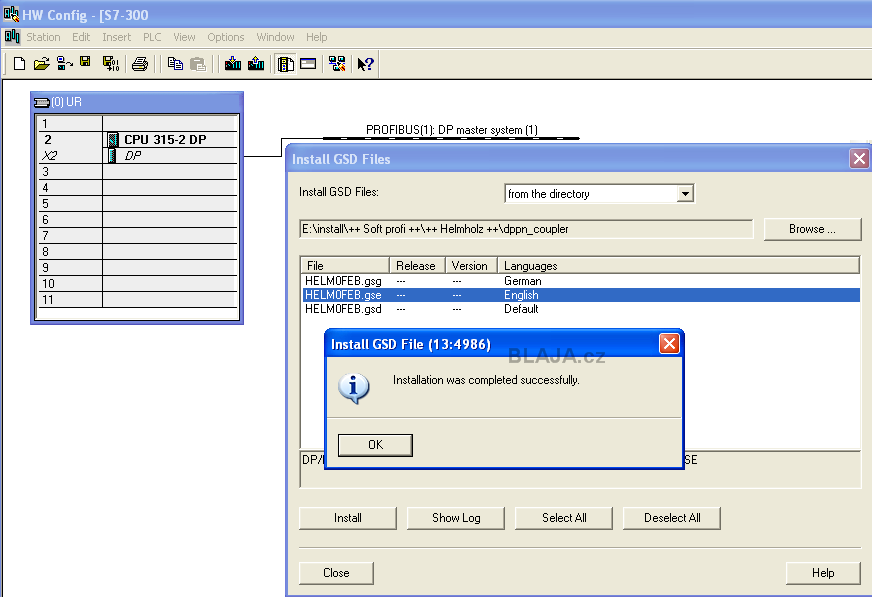Click the DP interface icon in row X2
The image size is (872, 597).
[x=112, y=156]
